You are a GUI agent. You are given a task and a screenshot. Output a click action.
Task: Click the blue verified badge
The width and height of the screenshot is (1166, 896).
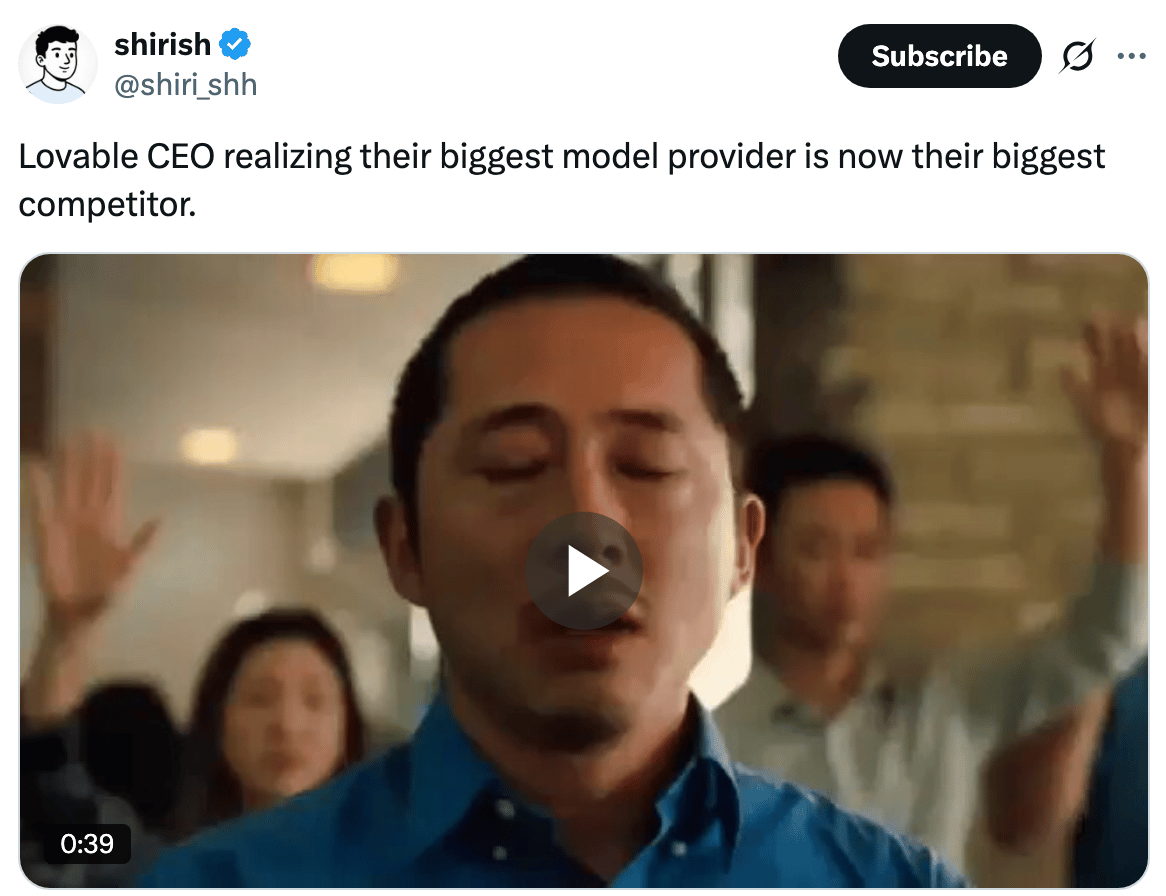pos(235,45)
